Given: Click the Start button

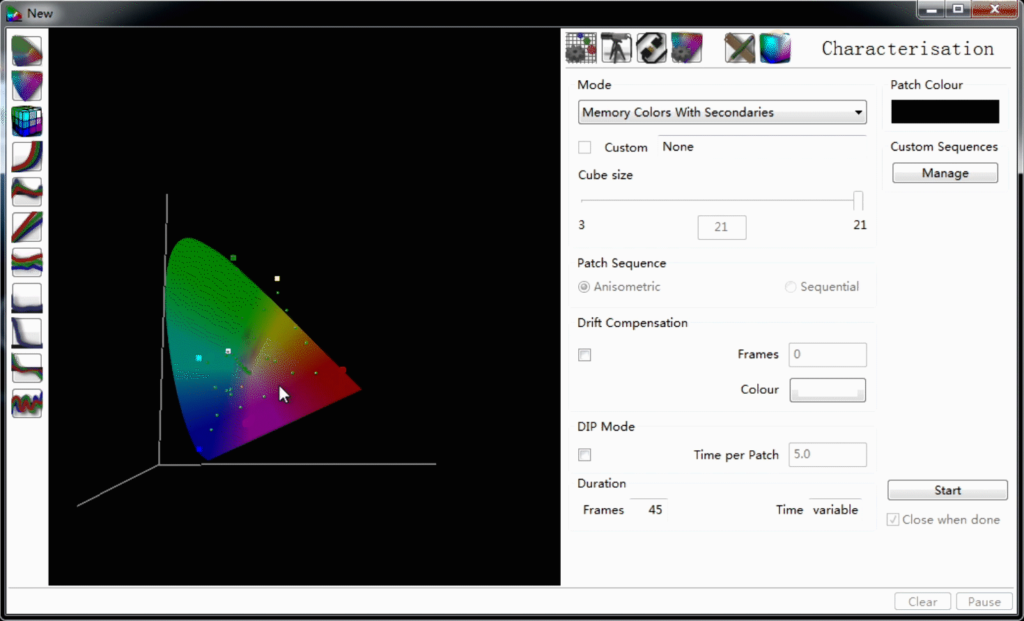Looking at the screenshot, I should 947,490.
